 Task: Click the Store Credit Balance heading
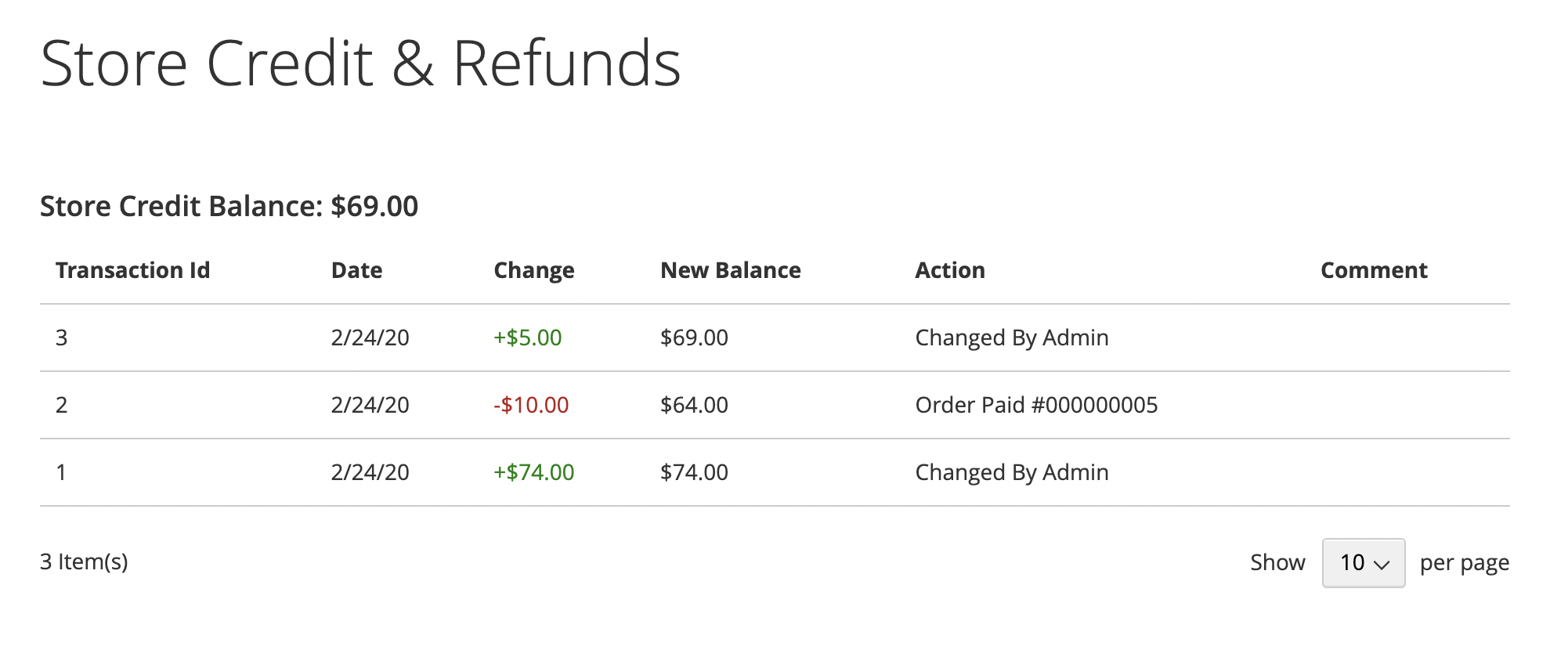[229, 206]
